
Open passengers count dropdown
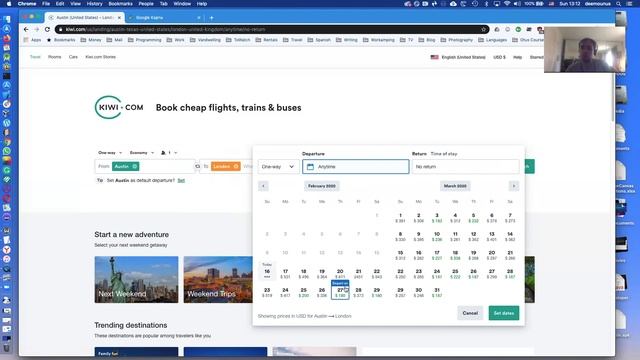[169, 153]
